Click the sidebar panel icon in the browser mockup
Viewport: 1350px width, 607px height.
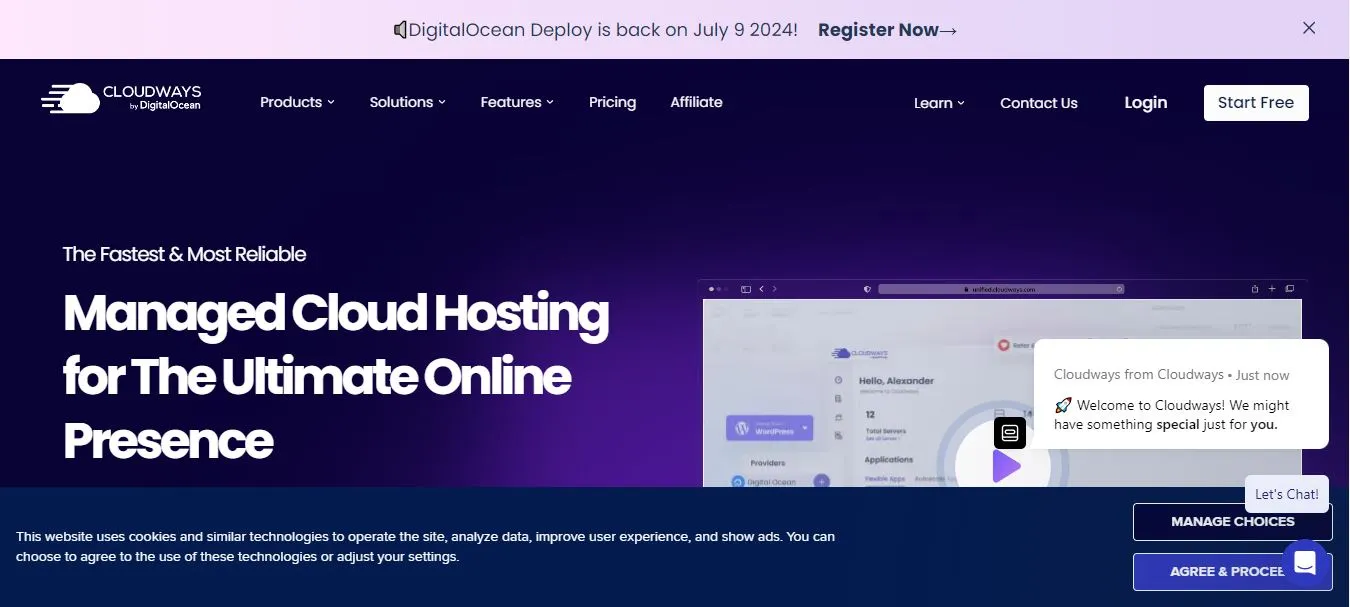coord(745,289)
